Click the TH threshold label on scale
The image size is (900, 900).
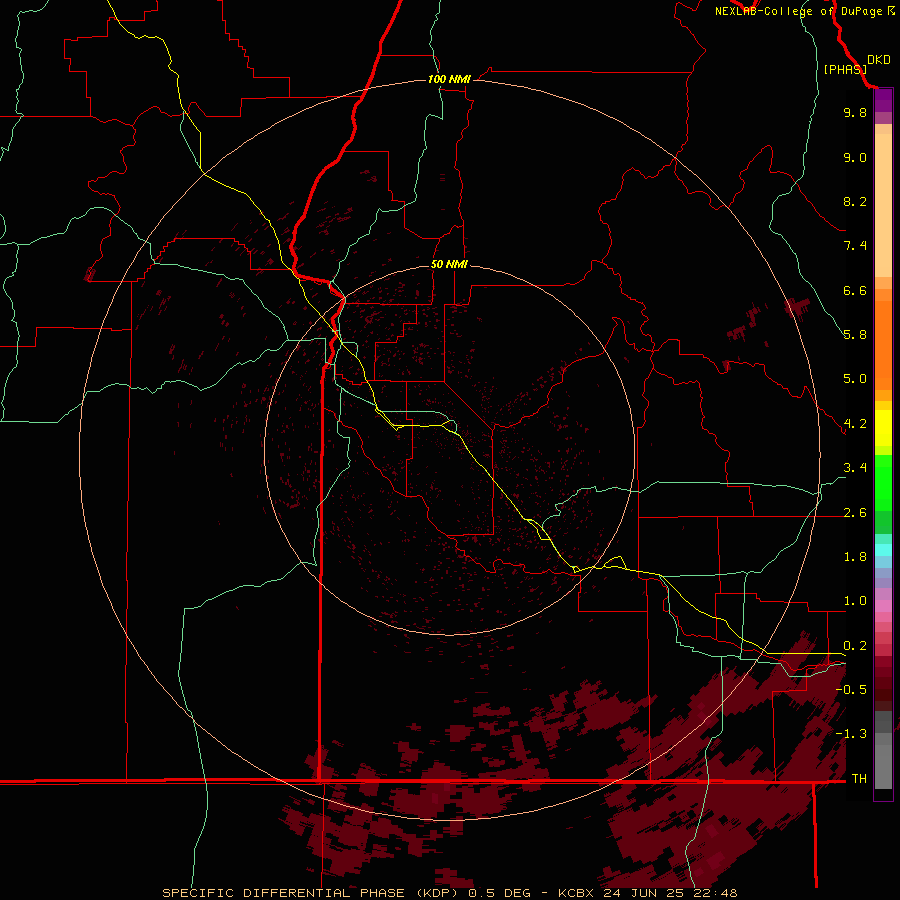[859, 779]
